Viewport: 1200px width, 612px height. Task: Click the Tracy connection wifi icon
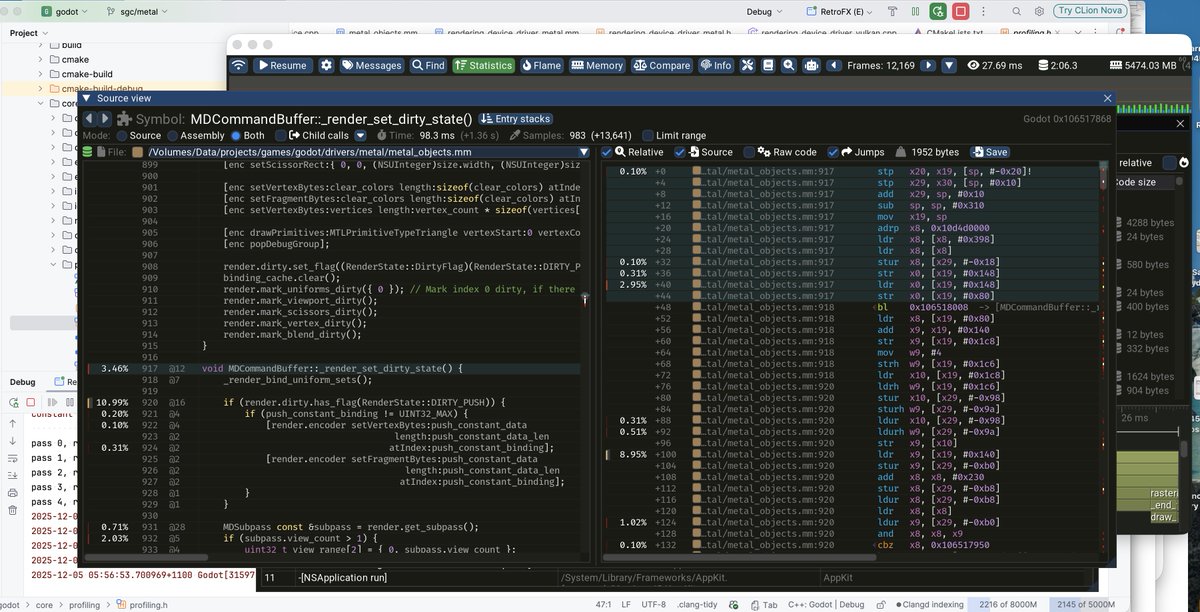point(238,65)
